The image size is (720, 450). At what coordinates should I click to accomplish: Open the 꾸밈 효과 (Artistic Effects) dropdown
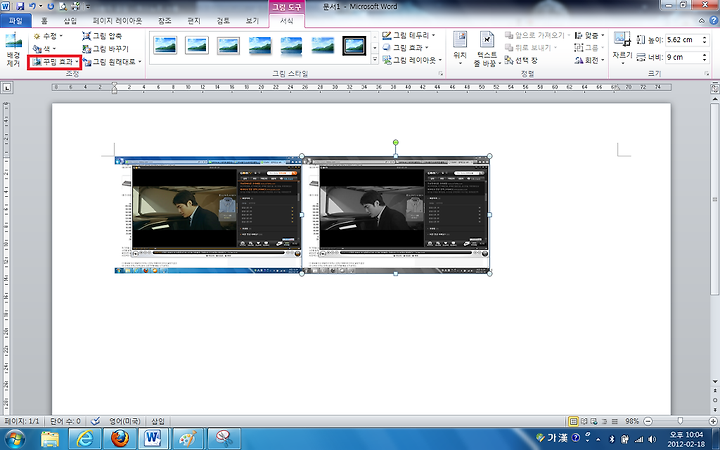coord(55,62)
